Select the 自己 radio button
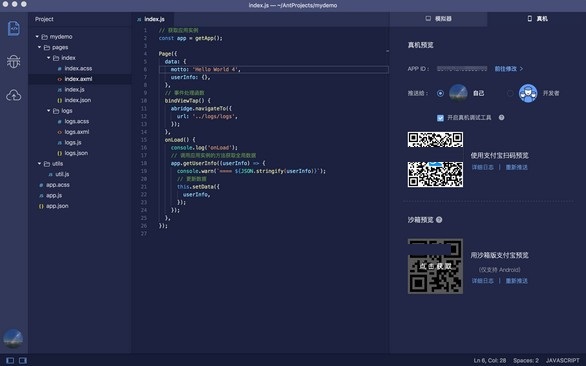The height and width of the screenshot is (366, 586). coord(440,93)
